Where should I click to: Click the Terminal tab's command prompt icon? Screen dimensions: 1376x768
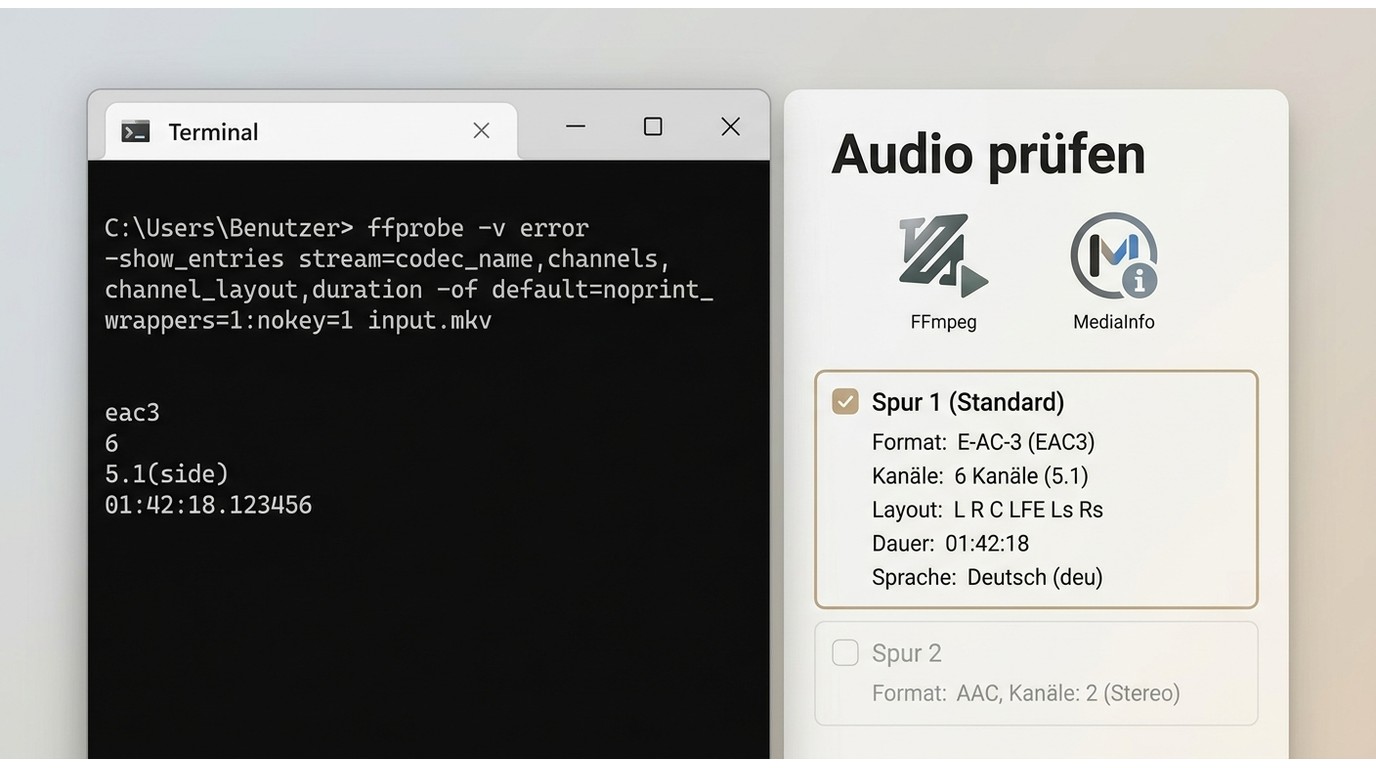tap(135, 131)
